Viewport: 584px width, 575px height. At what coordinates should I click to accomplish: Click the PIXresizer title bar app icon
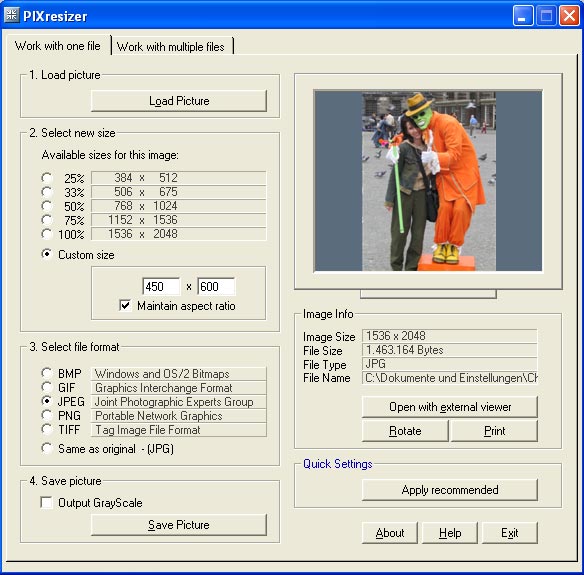click(11, 15)
